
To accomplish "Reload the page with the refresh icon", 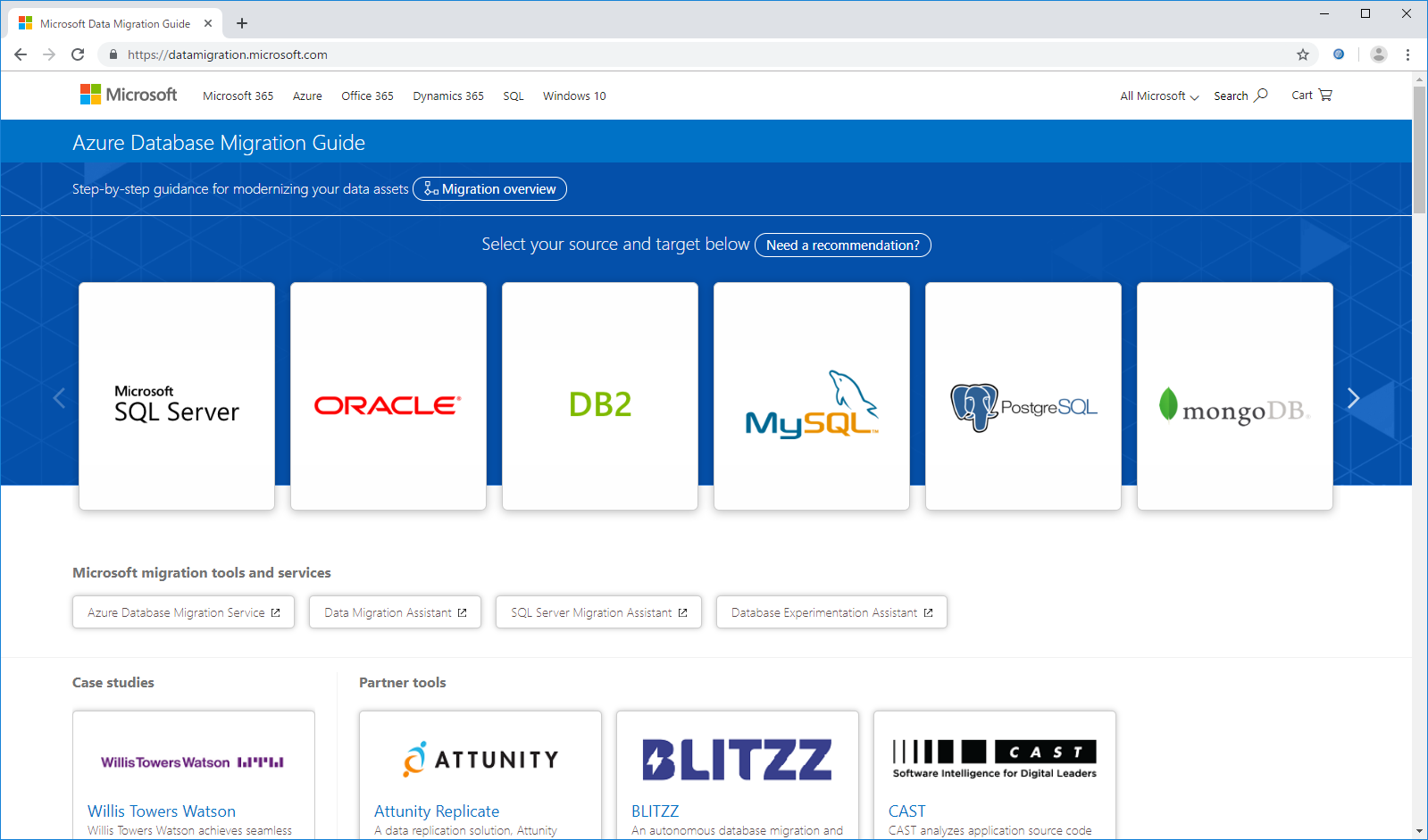I will point(78,54).
